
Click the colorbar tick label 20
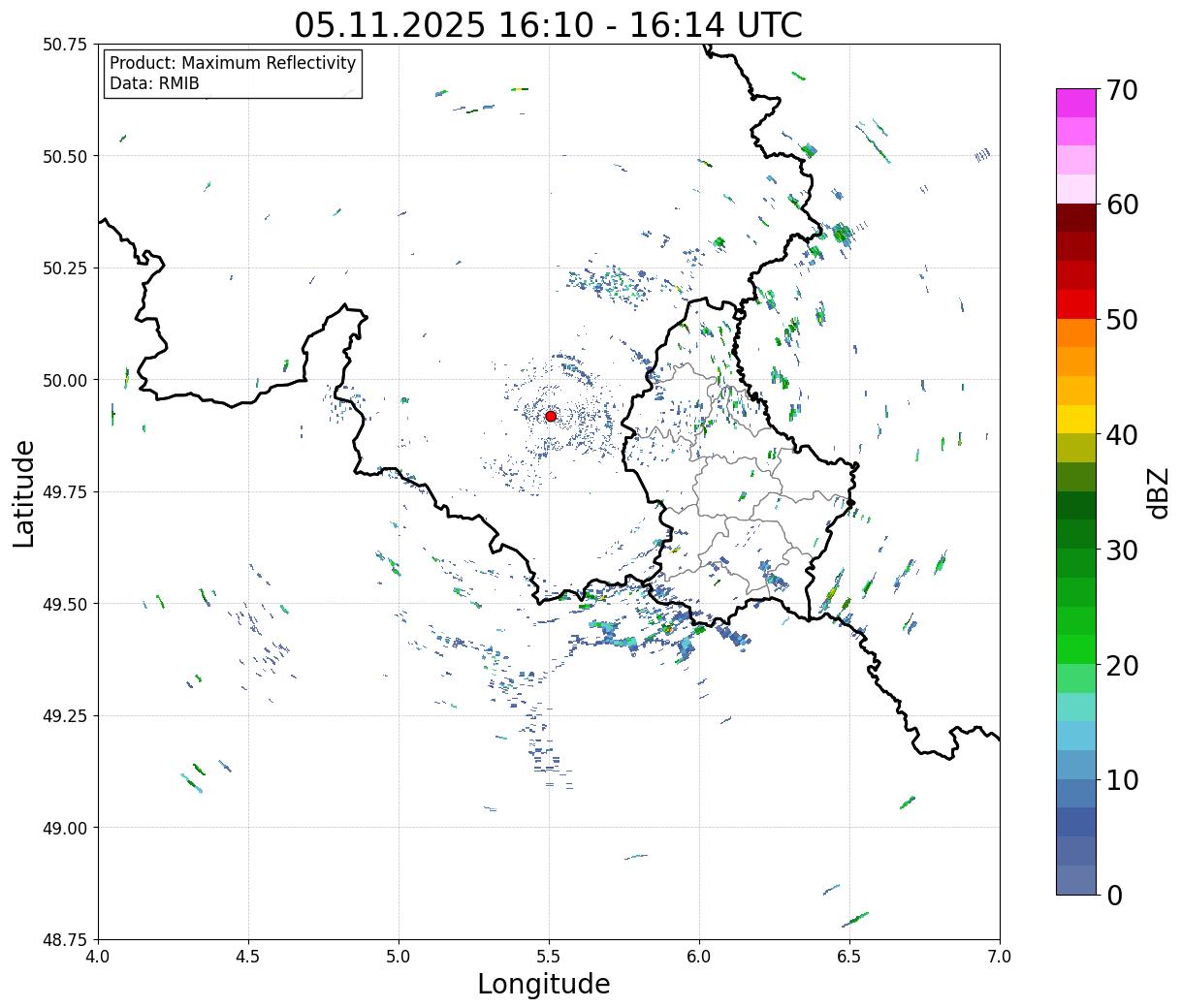1122,666
